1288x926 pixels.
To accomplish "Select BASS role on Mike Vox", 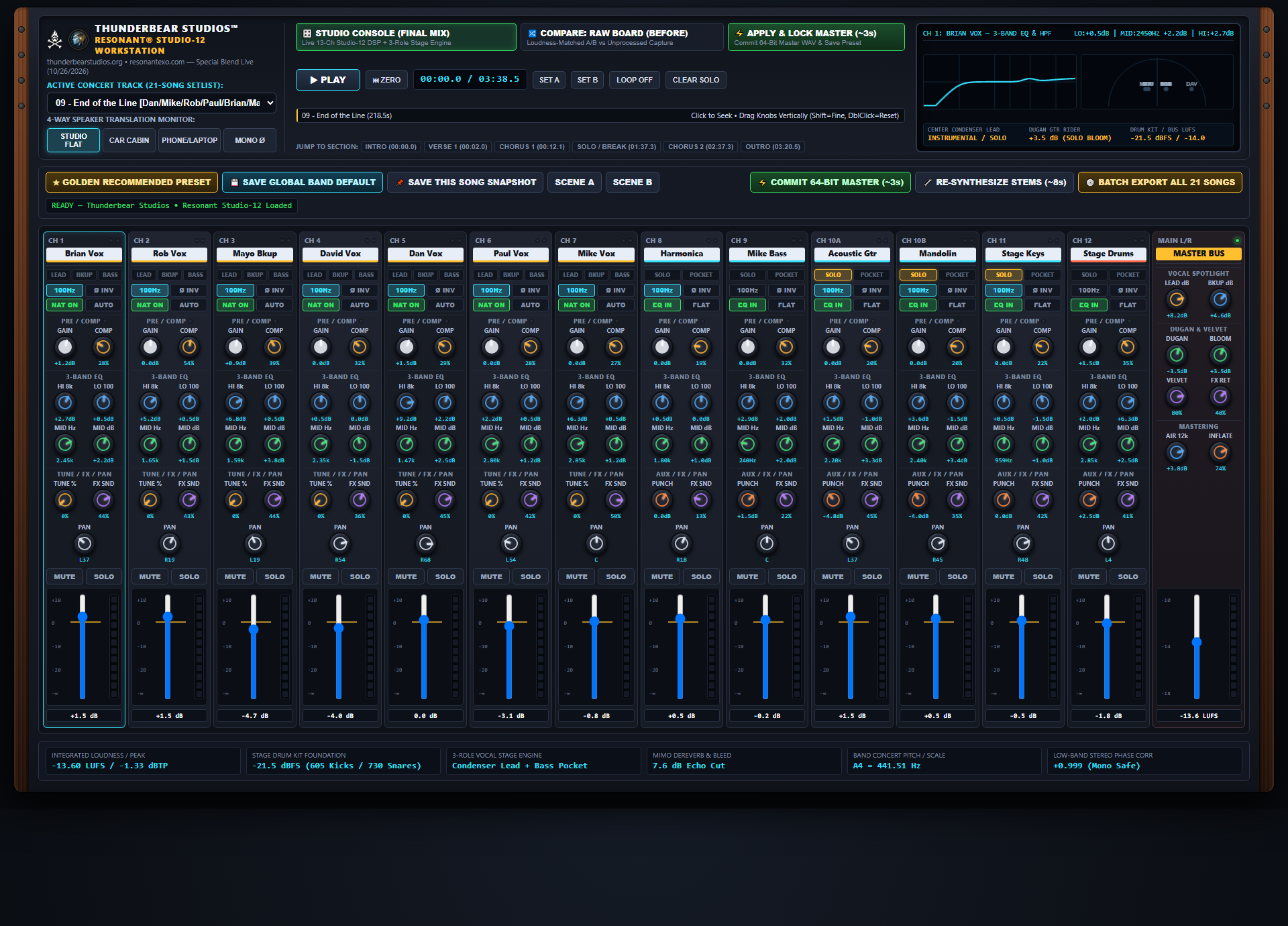I will (x=623, y=274).
